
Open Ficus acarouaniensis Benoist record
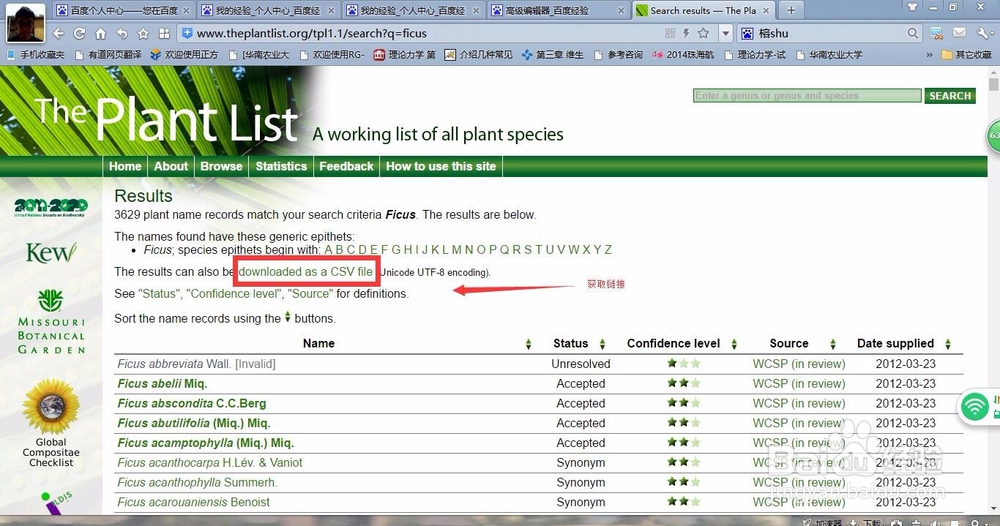pos(193,502)
